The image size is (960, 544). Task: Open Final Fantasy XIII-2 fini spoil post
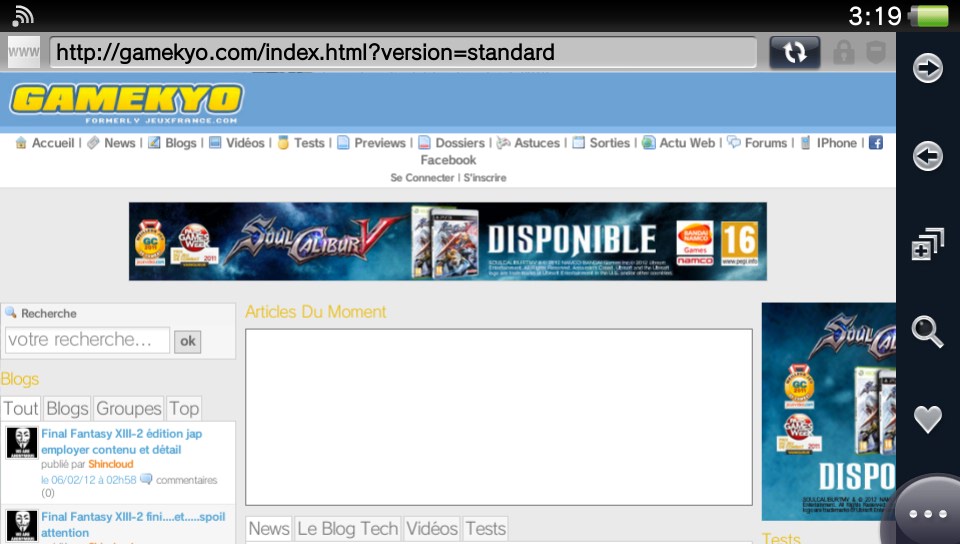[133, 524]
